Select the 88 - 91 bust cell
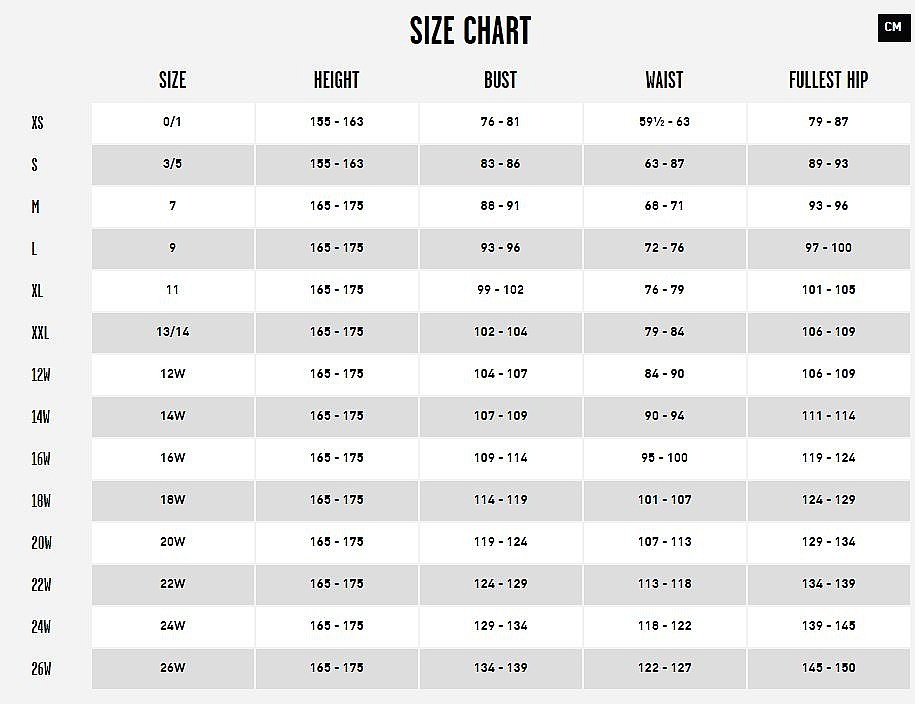This screenshot has height=704, width=915. tap(500, 206)
